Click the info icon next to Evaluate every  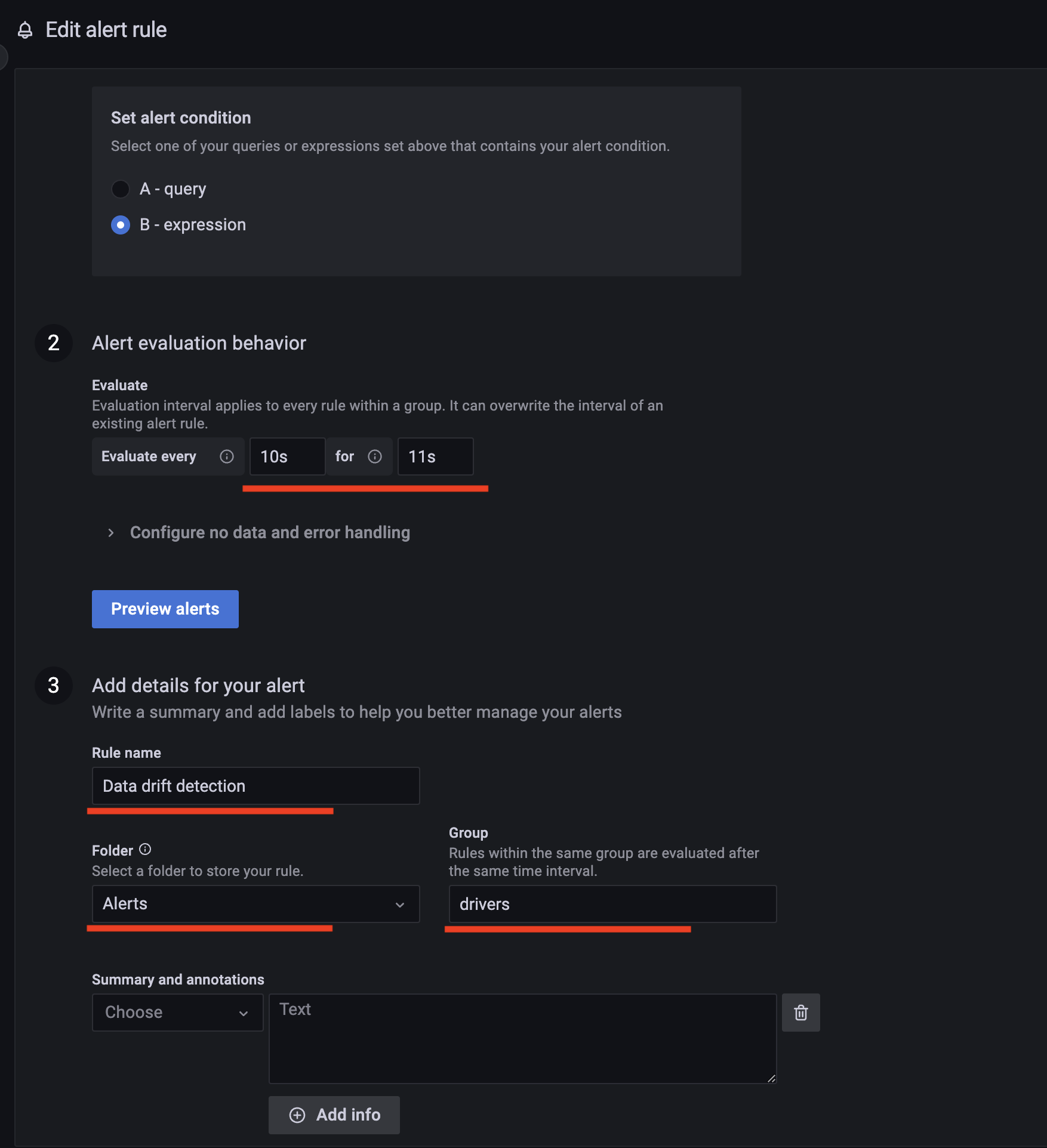click(x=227, y=456)
